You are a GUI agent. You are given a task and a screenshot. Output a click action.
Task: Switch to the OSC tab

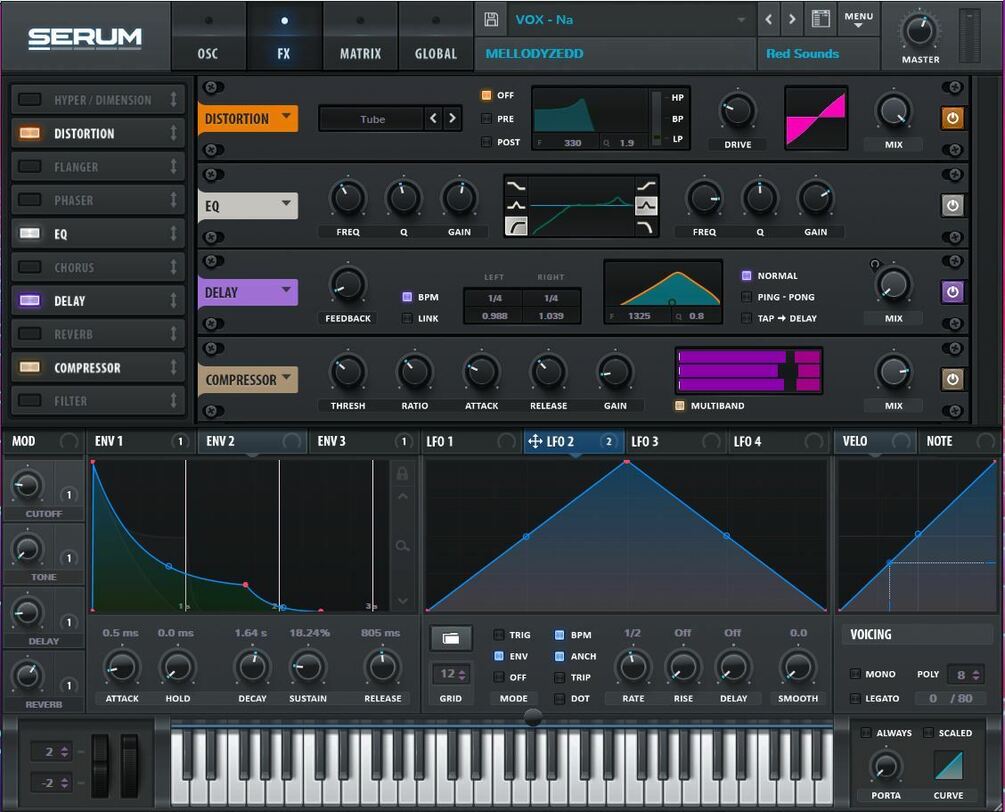208,37
